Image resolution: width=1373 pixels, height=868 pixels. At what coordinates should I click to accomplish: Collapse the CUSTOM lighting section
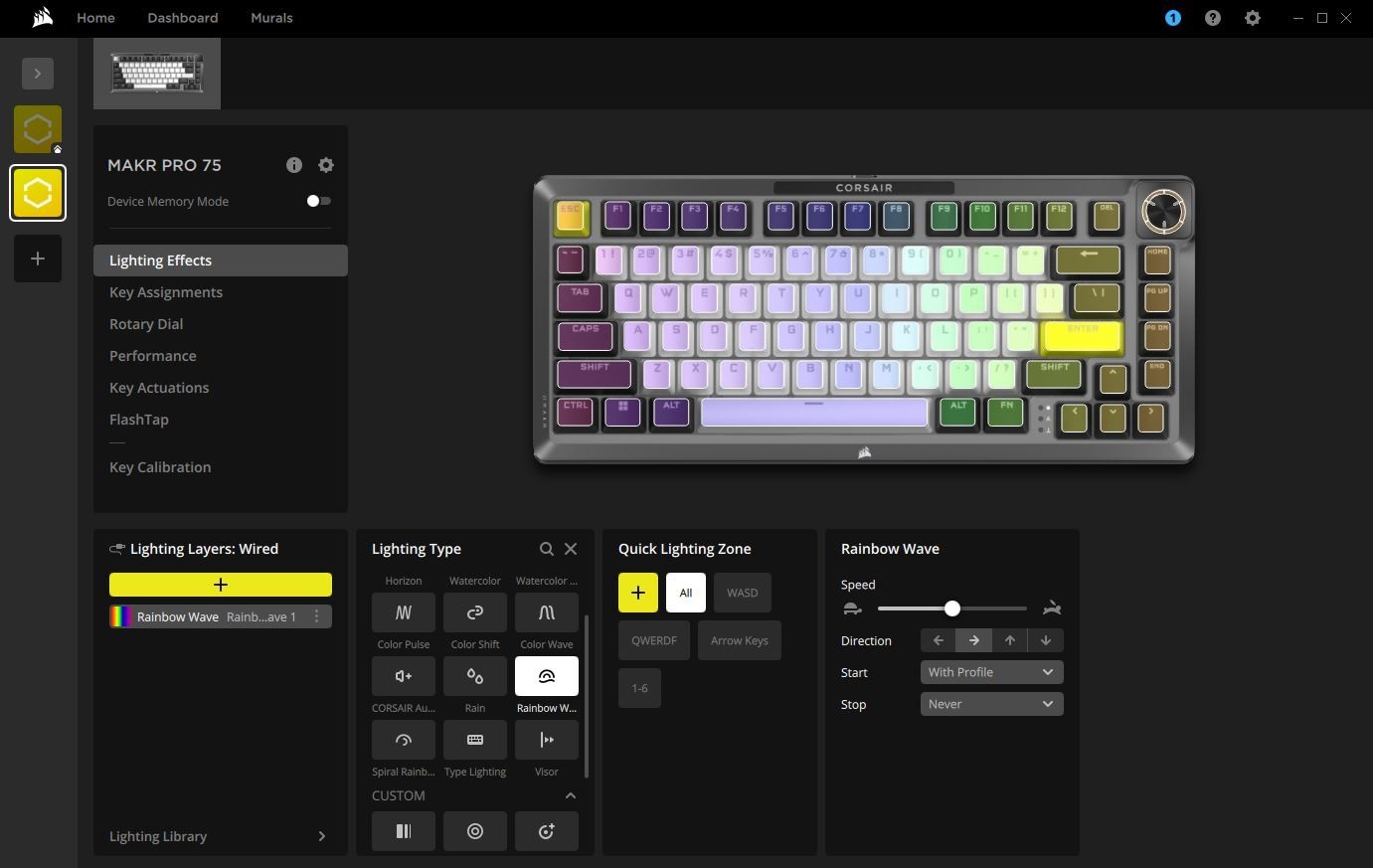point(571,795)
